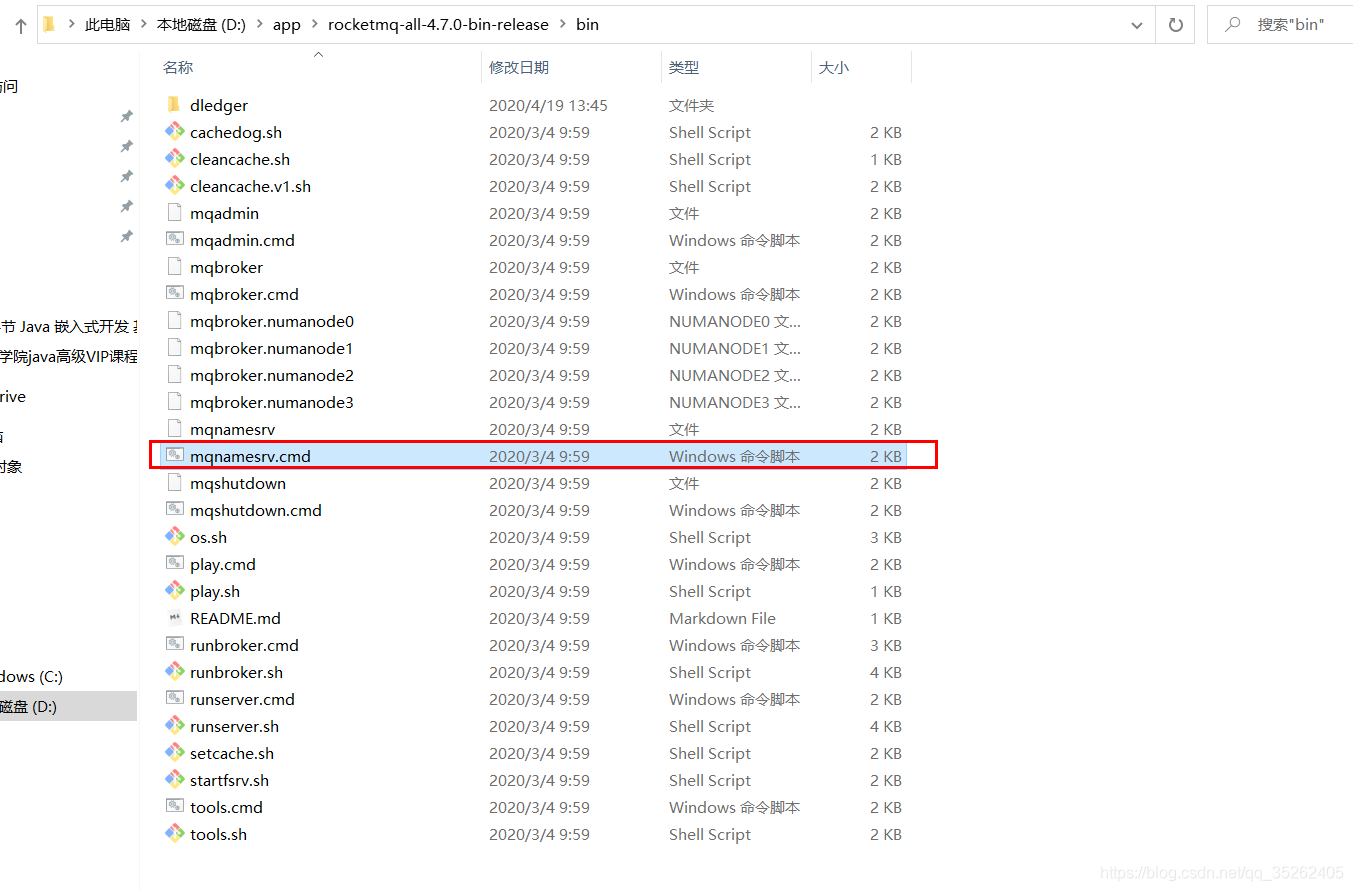Select the mqadmin.cmd script icon
The height and width of the screenshot is (891, 1353).
point(174,240)
